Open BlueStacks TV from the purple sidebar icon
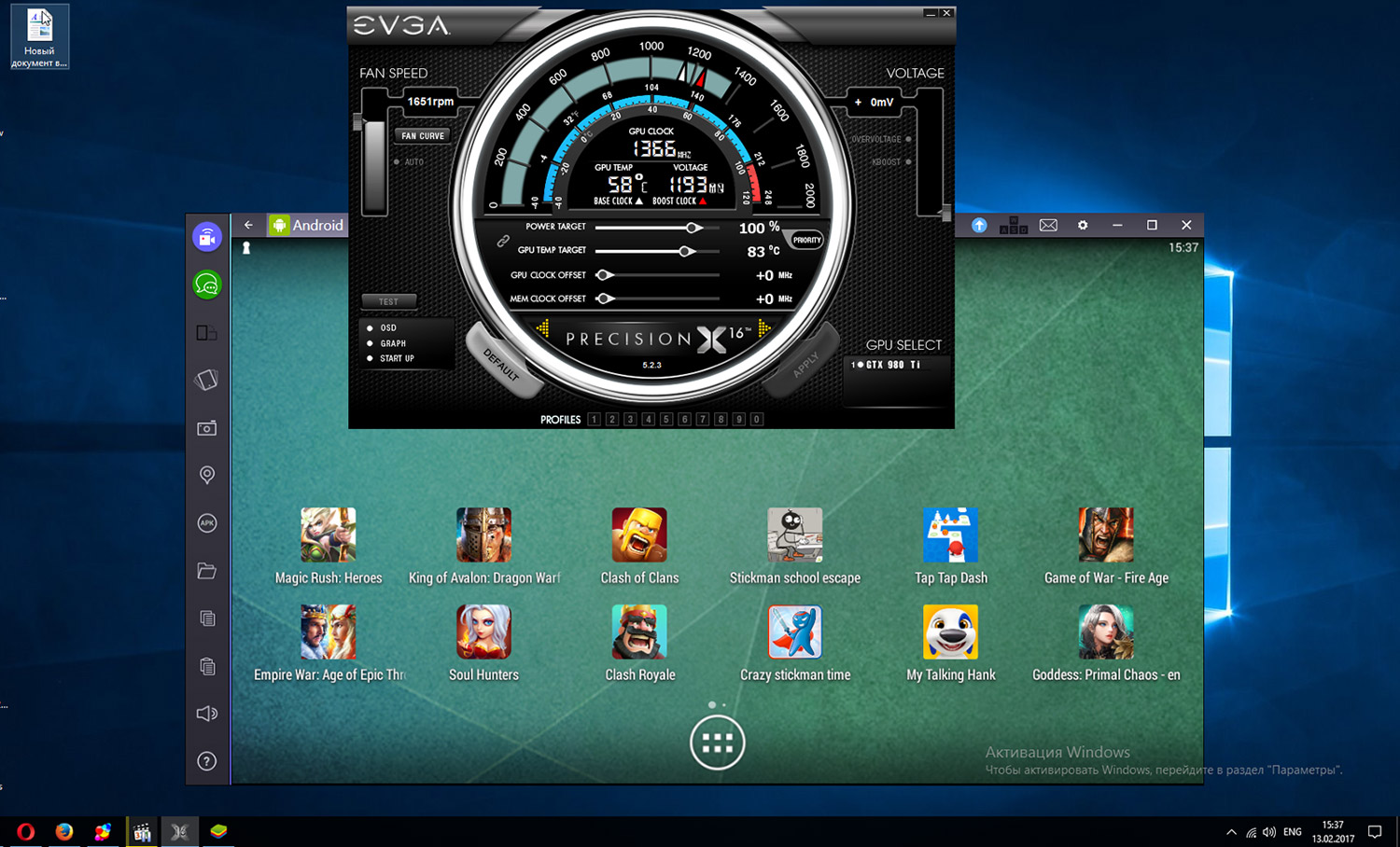 (207, 237)
